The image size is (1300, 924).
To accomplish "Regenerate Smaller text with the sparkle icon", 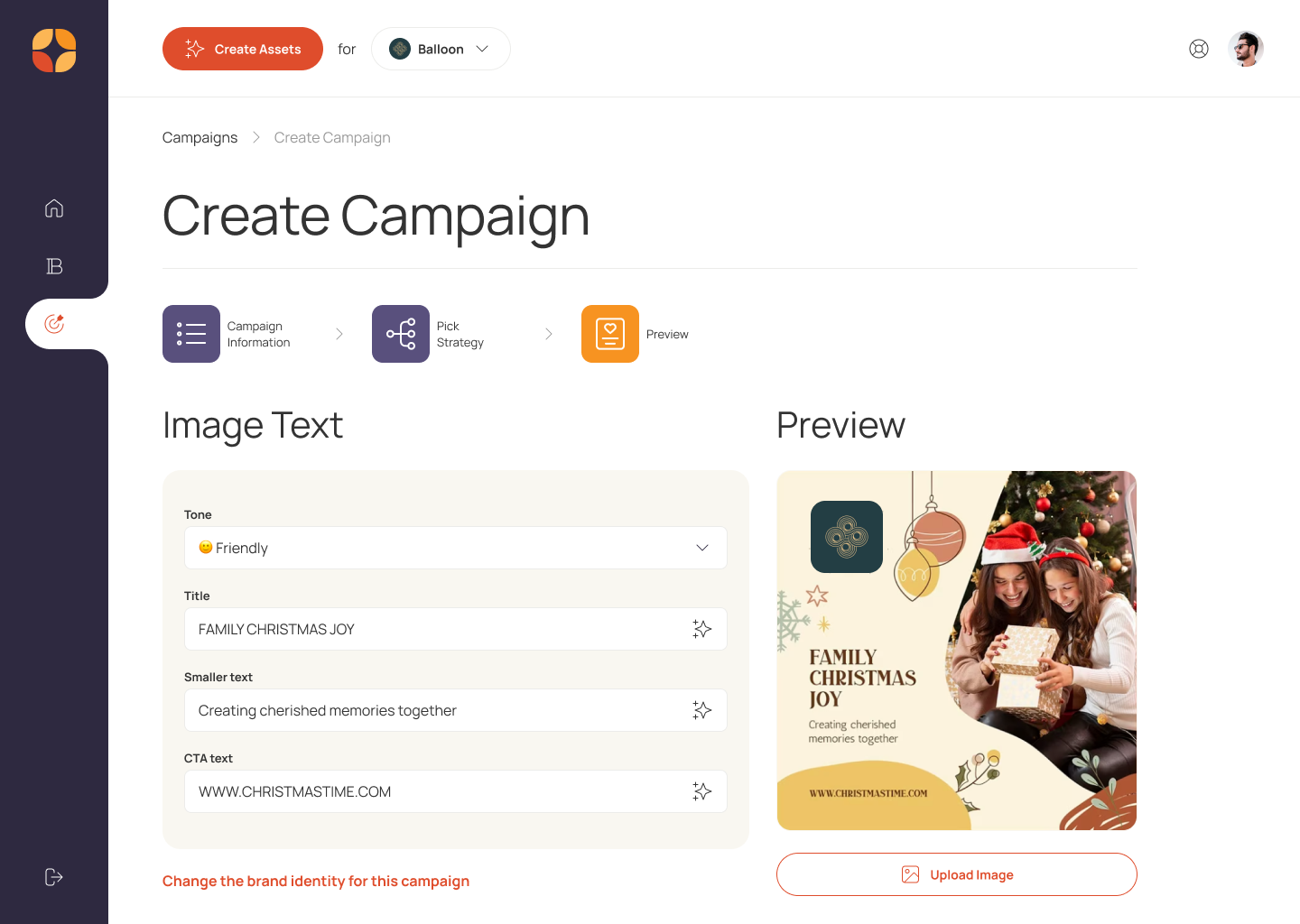I will (702, 710).
